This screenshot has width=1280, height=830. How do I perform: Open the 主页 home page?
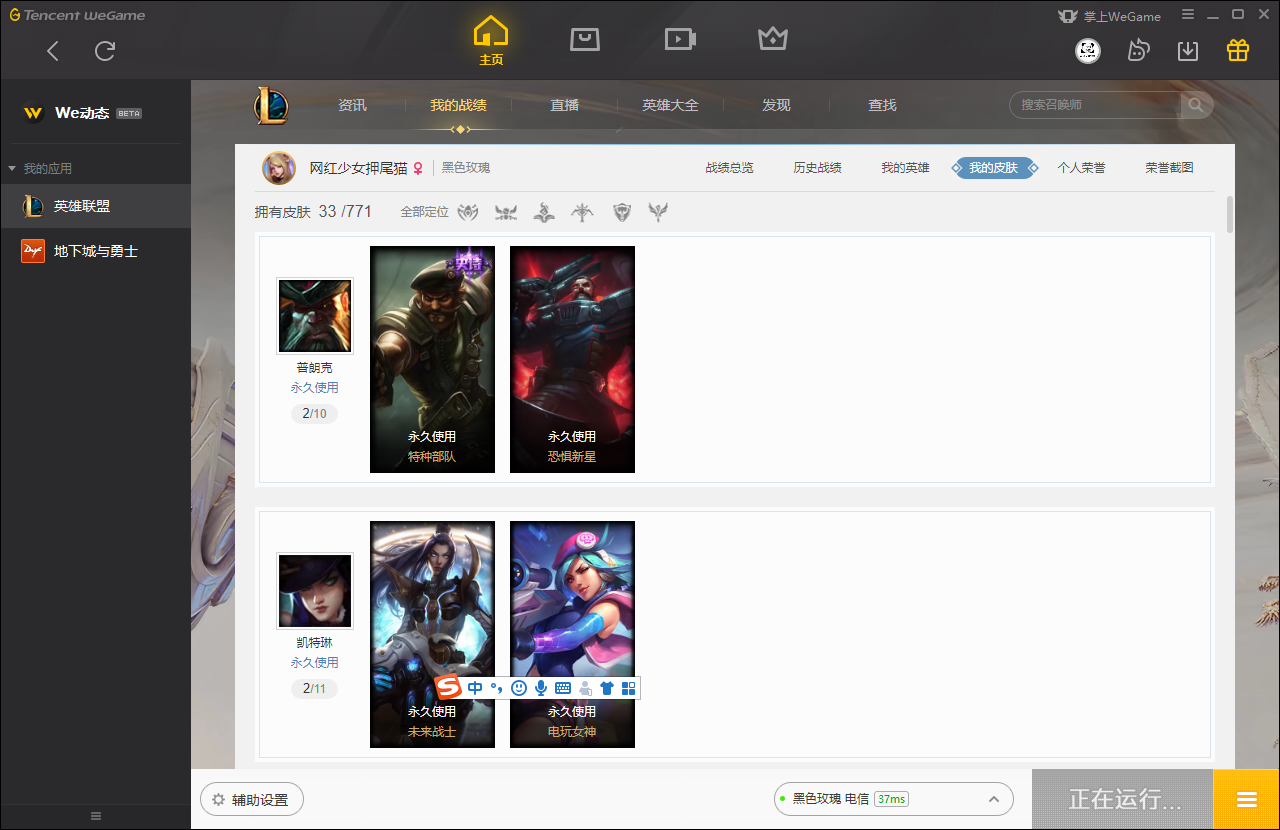click(x=490, y=40)
